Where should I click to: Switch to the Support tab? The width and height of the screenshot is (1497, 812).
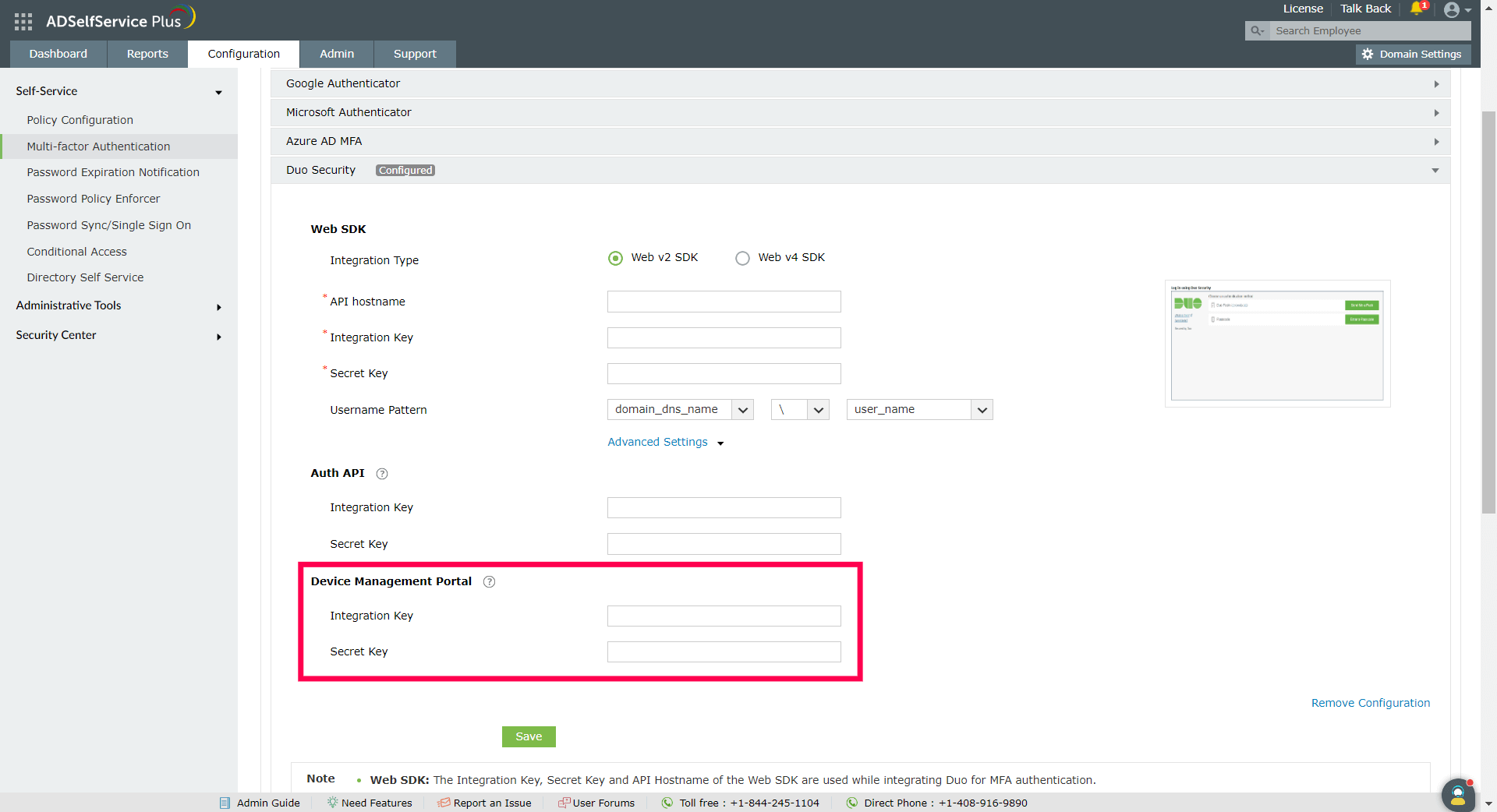pos(415,54)
